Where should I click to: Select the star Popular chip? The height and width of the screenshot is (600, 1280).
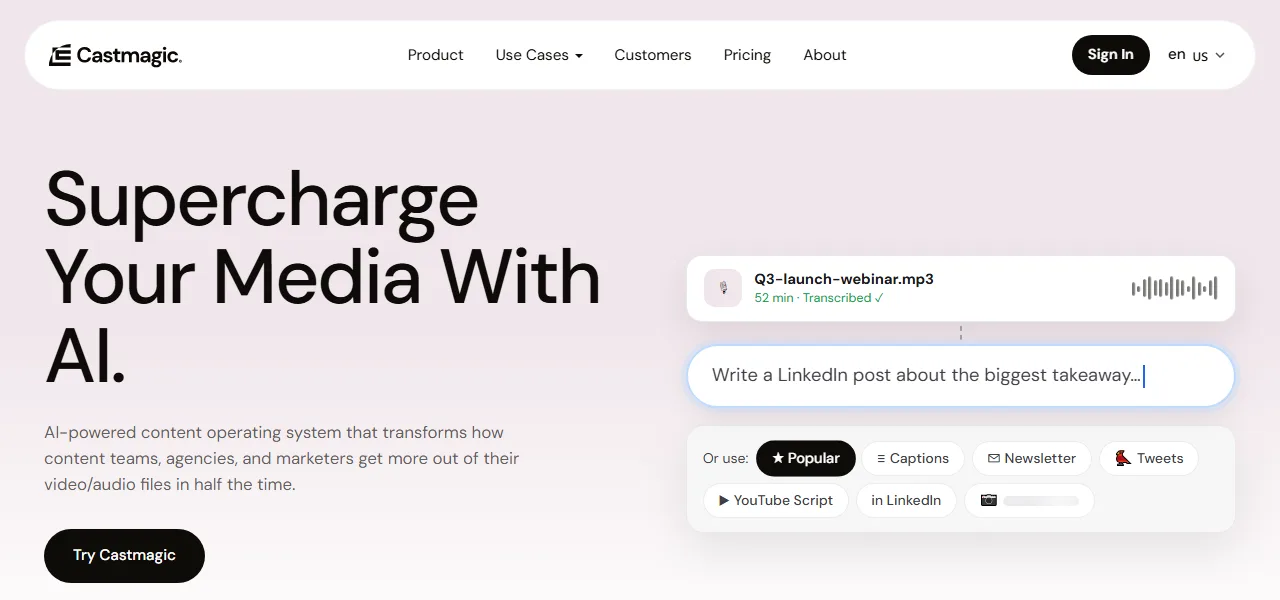pos(806,458)
